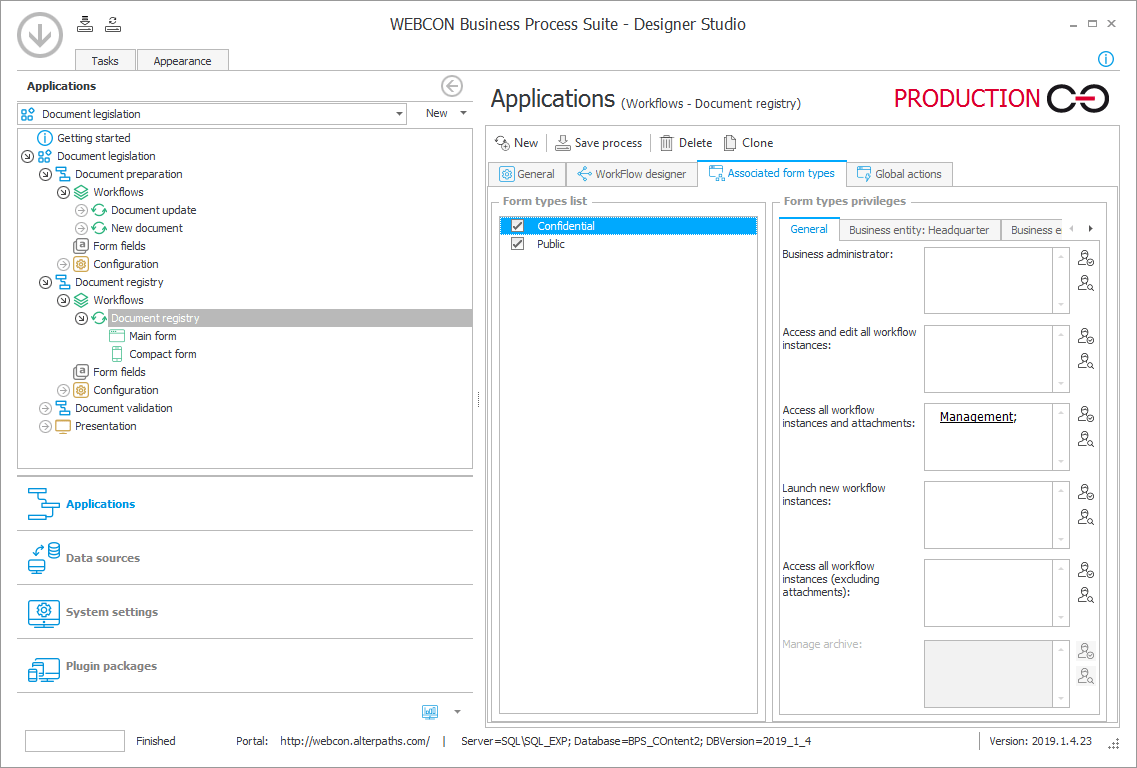This screenshot has width=1137, height=768.
Task: Click the Clone button
Action: [x=748, y=143]
